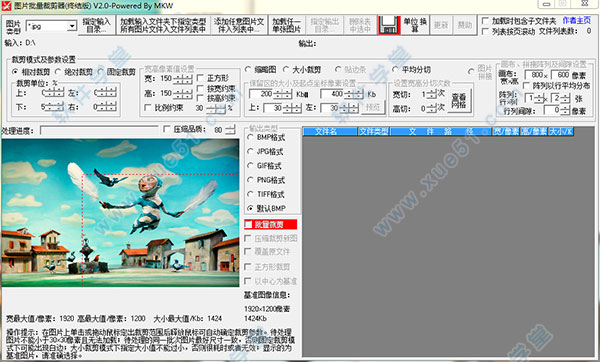Image resolution: width=600 pixels, height=362 pixels.
Task: Choose BMP格式 output type
Action: [x=250, y=137]
